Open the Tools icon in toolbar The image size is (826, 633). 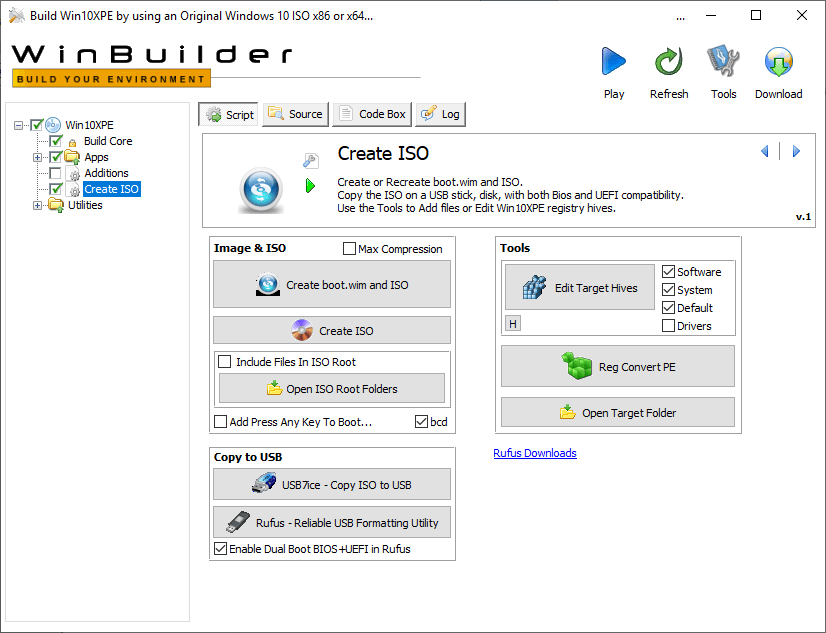tap(723, 61)
